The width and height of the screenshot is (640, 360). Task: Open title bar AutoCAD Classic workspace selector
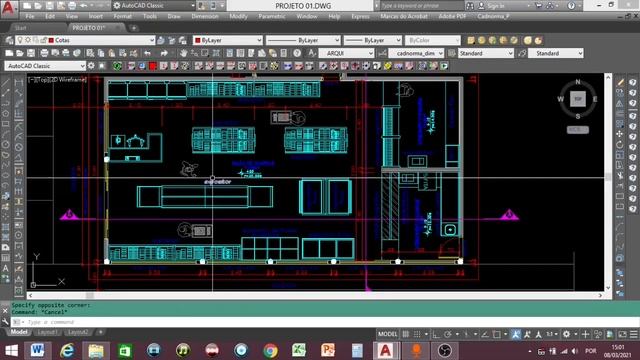pos(153,6)
